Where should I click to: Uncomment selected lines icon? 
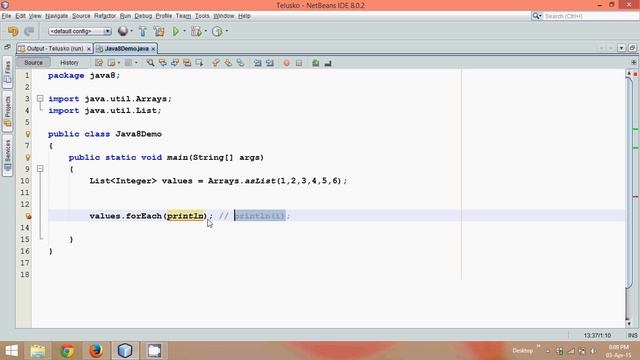point(328,63)
